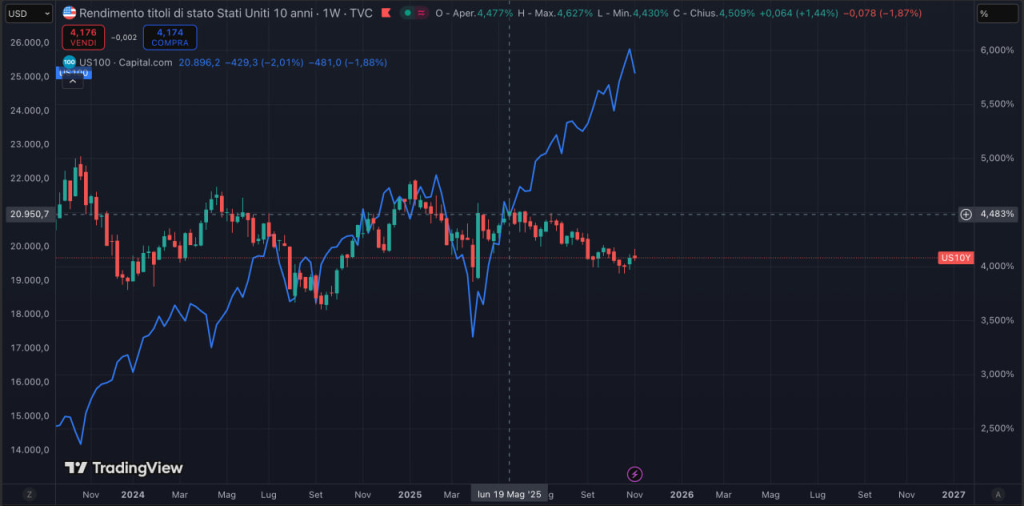This screenshot has height=506, width=1024.
Task: Click the US100 symbol logo icon
Action: 68,62
